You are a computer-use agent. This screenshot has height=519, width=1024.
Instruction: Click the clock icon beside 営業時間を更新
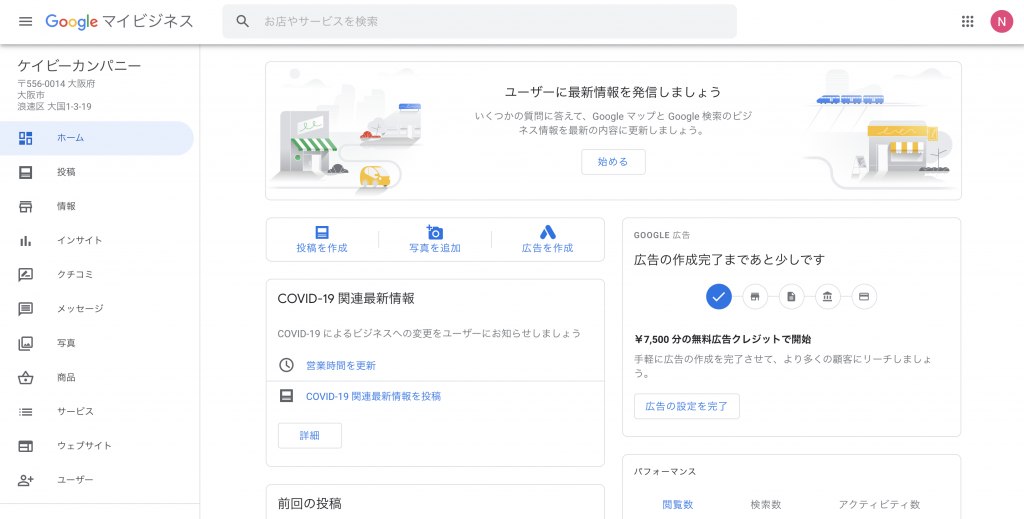(x=286, y=365)
